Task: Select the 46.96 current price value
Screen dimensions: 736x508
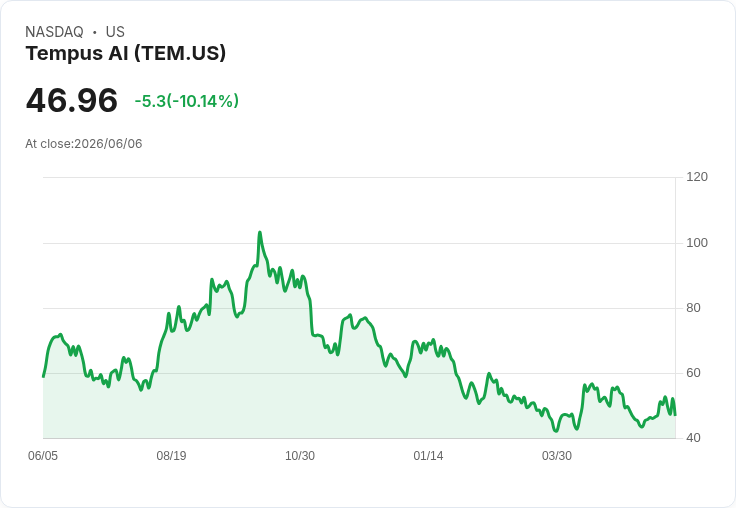Action: 72,100
